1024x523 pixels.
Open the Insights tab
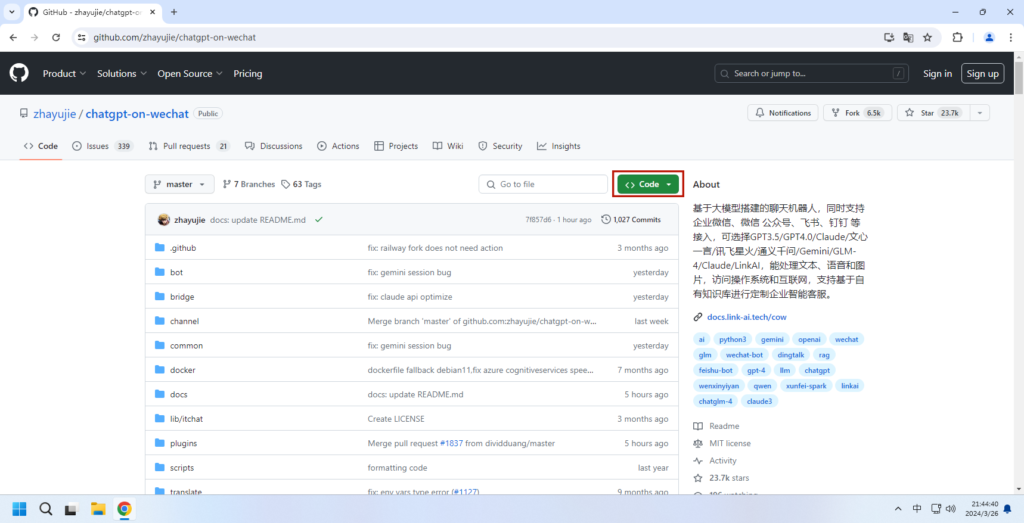(558, 146)
